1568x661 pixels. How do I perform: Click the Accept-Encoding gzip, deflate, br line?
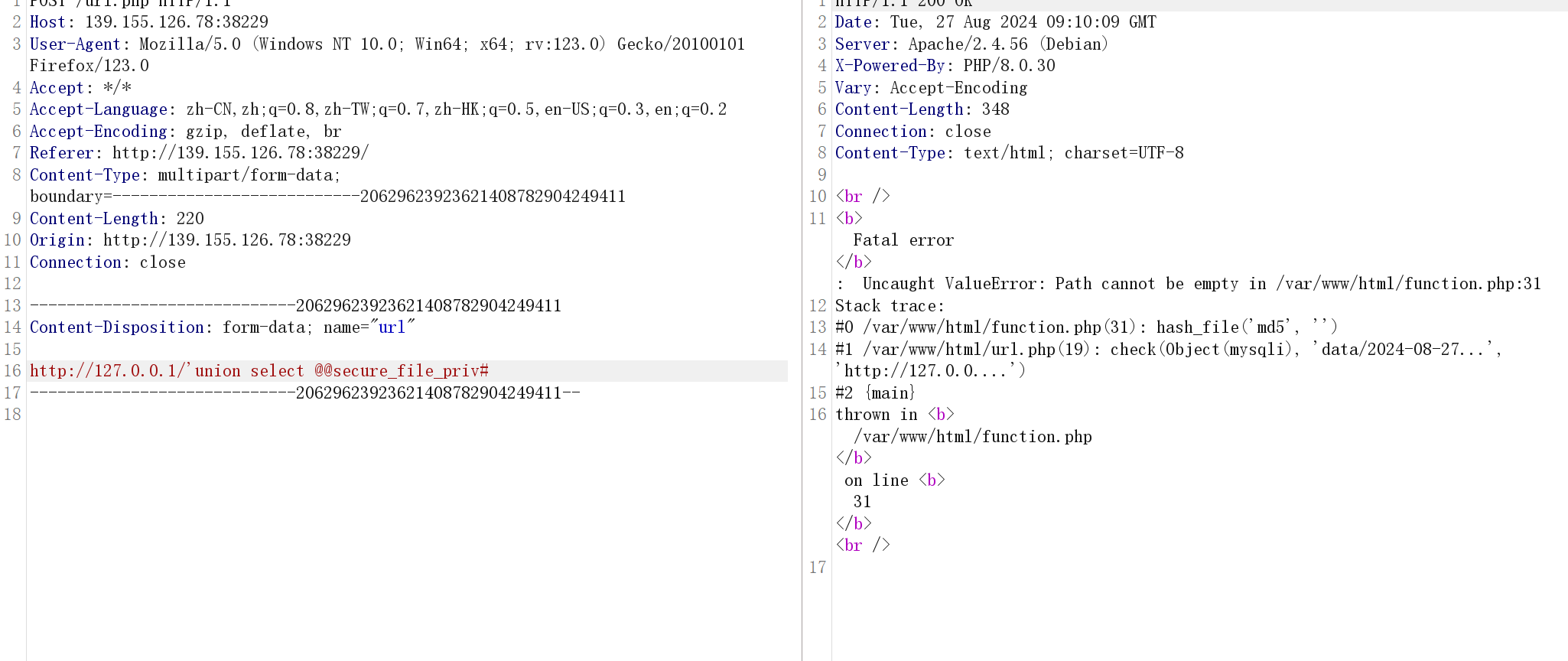tap(185, 132)
